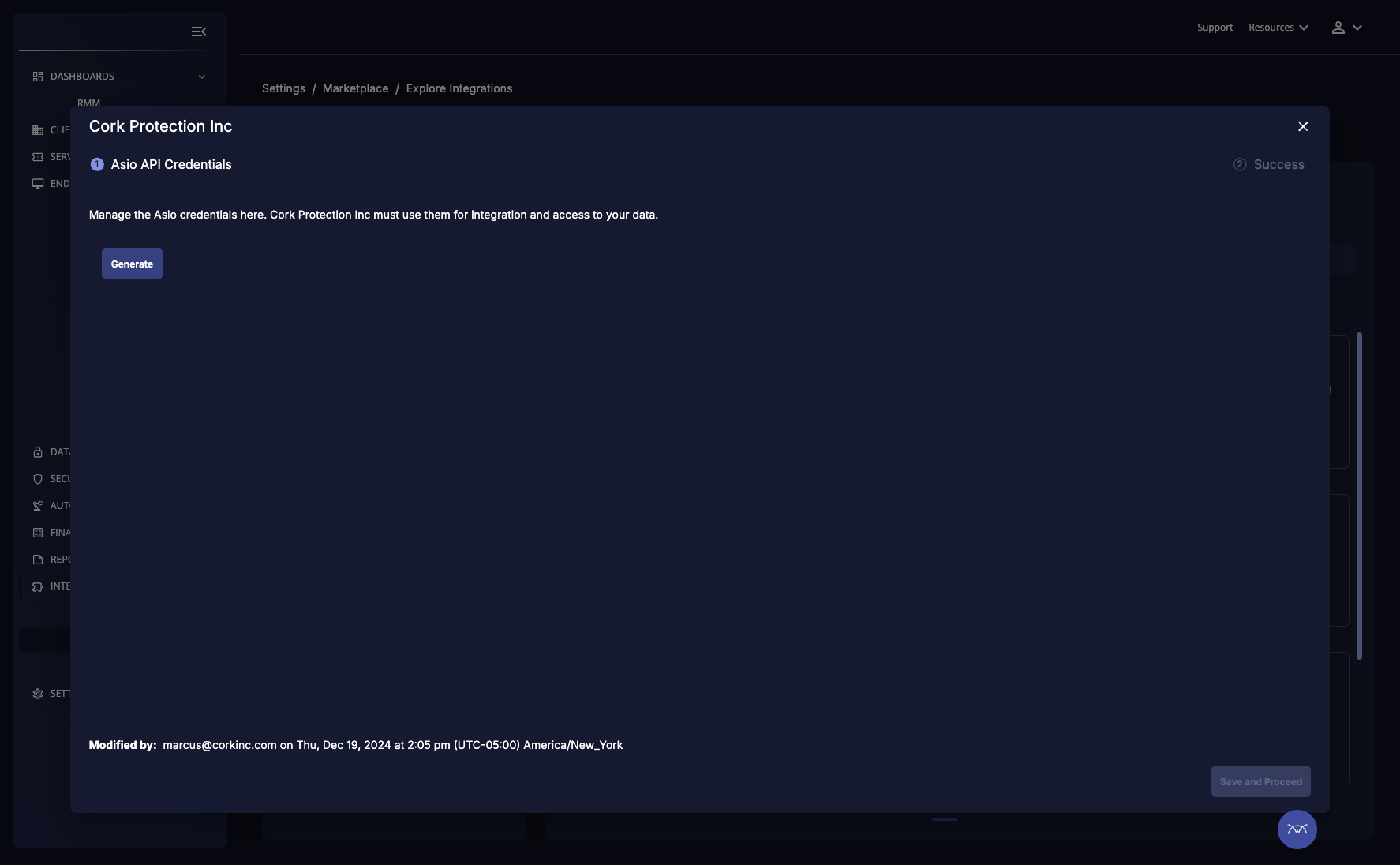Viewport: 1400px width, 865px height.
Task: Click the Modified by email text
Action: click(x=219, y=745)
